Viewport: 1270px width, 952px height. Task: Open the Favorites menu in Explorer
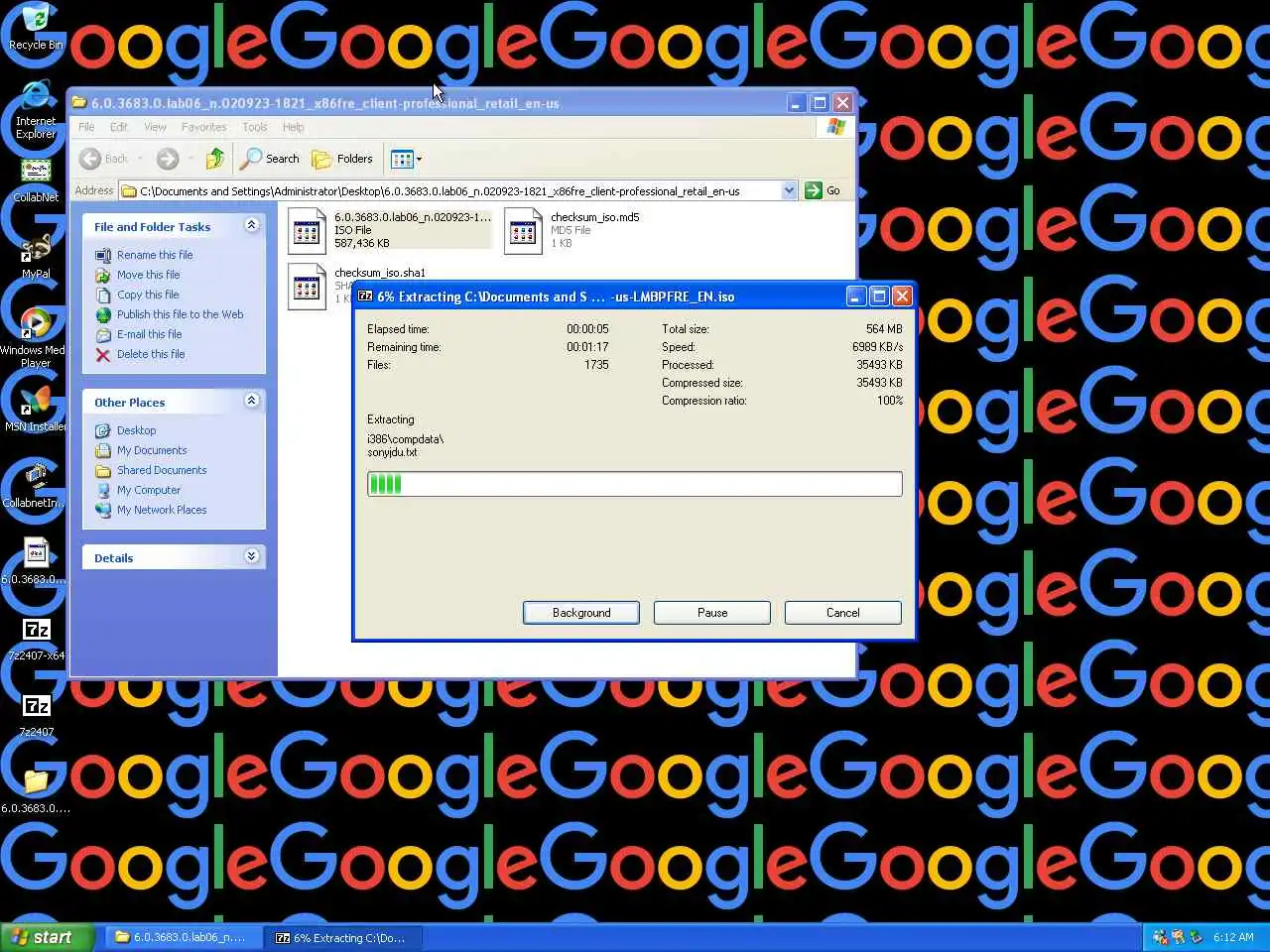[x=203, y=127]
